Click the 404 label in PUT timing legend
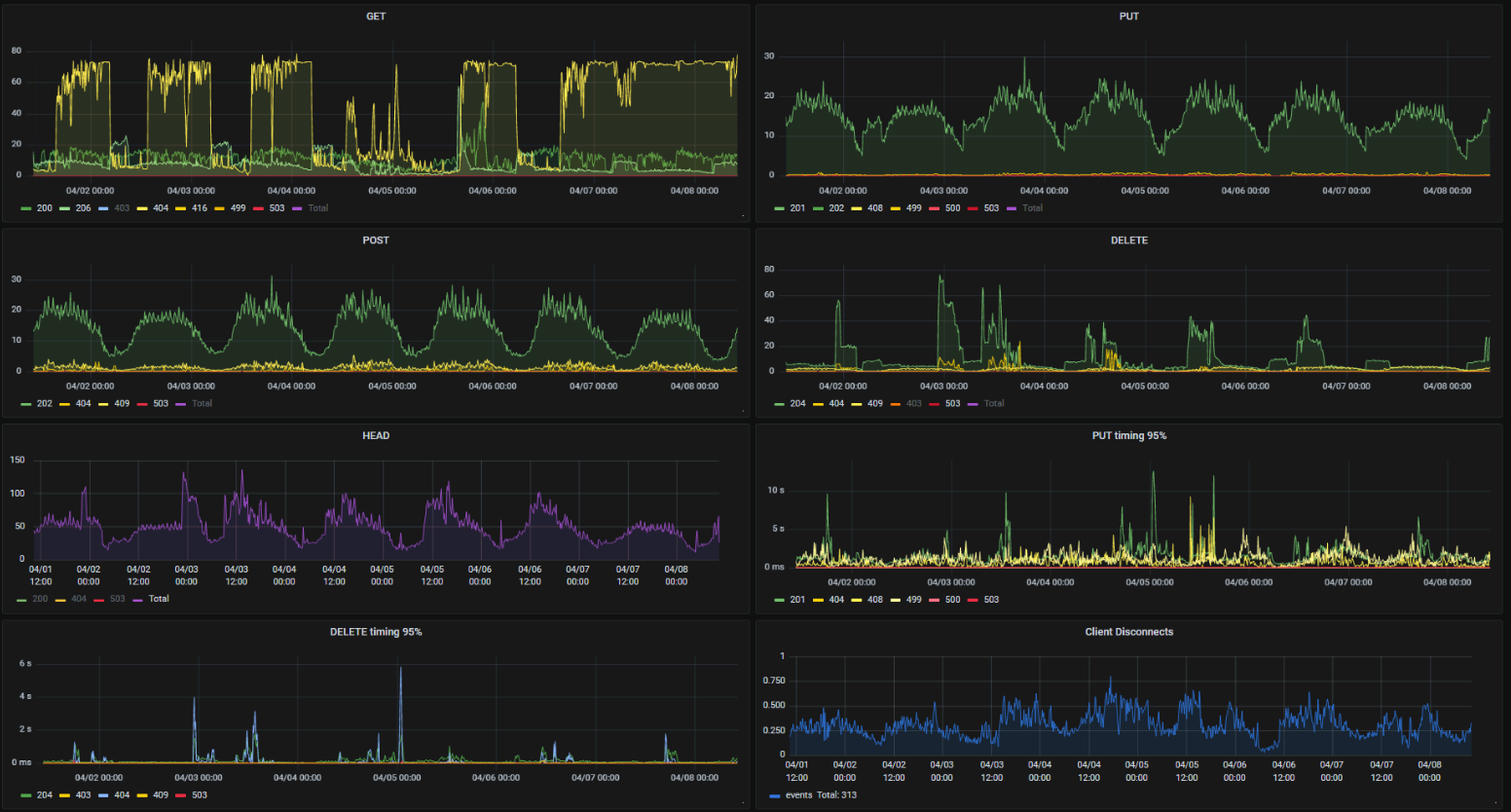 tap(836, 600)
